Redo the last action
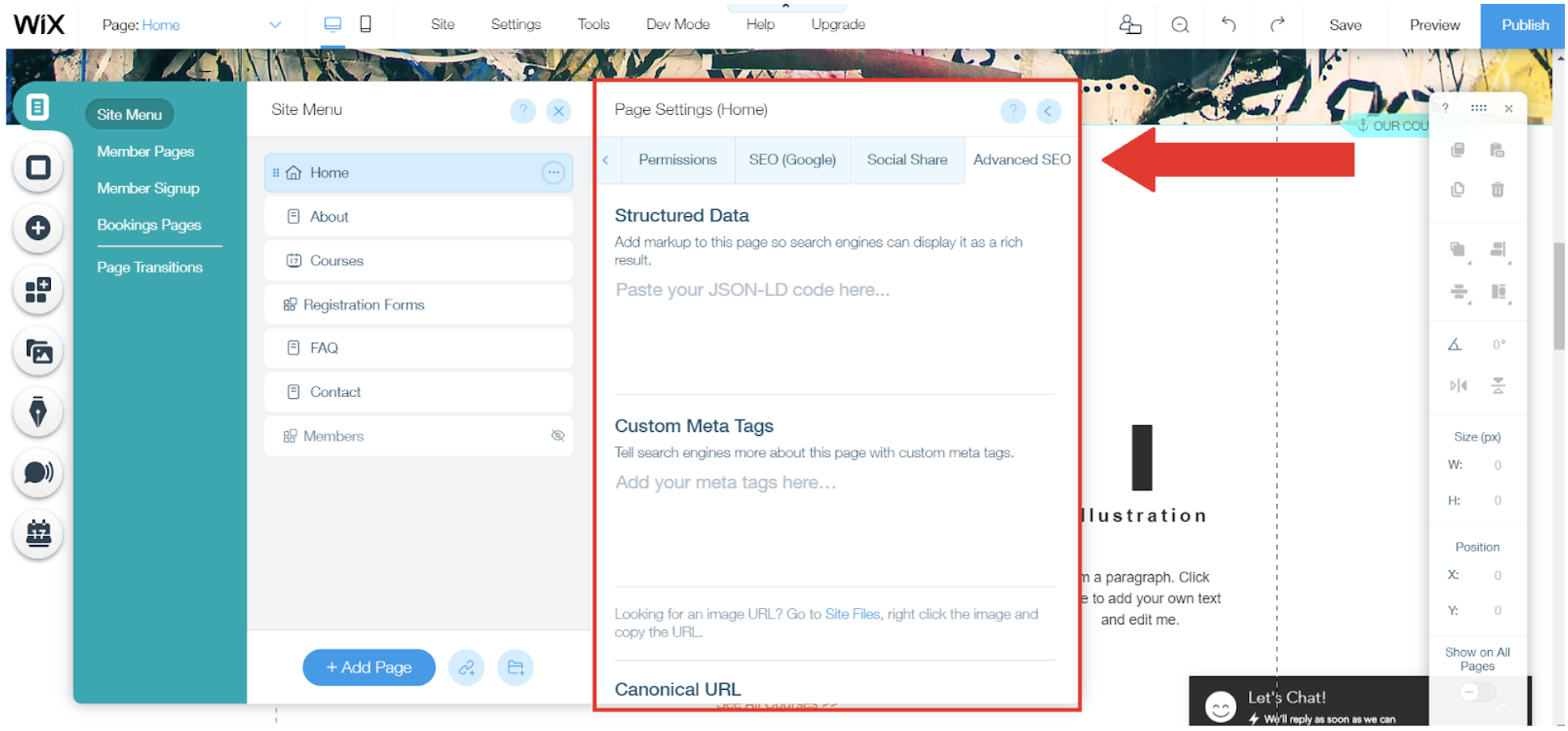 click(1278, 24)
